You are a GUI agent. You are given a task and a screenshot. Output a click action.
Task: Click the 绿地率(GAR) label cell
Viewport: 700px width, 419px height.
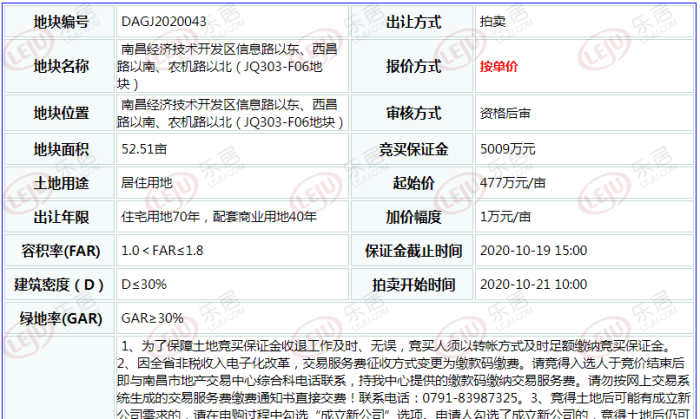(x=60, y=319)
